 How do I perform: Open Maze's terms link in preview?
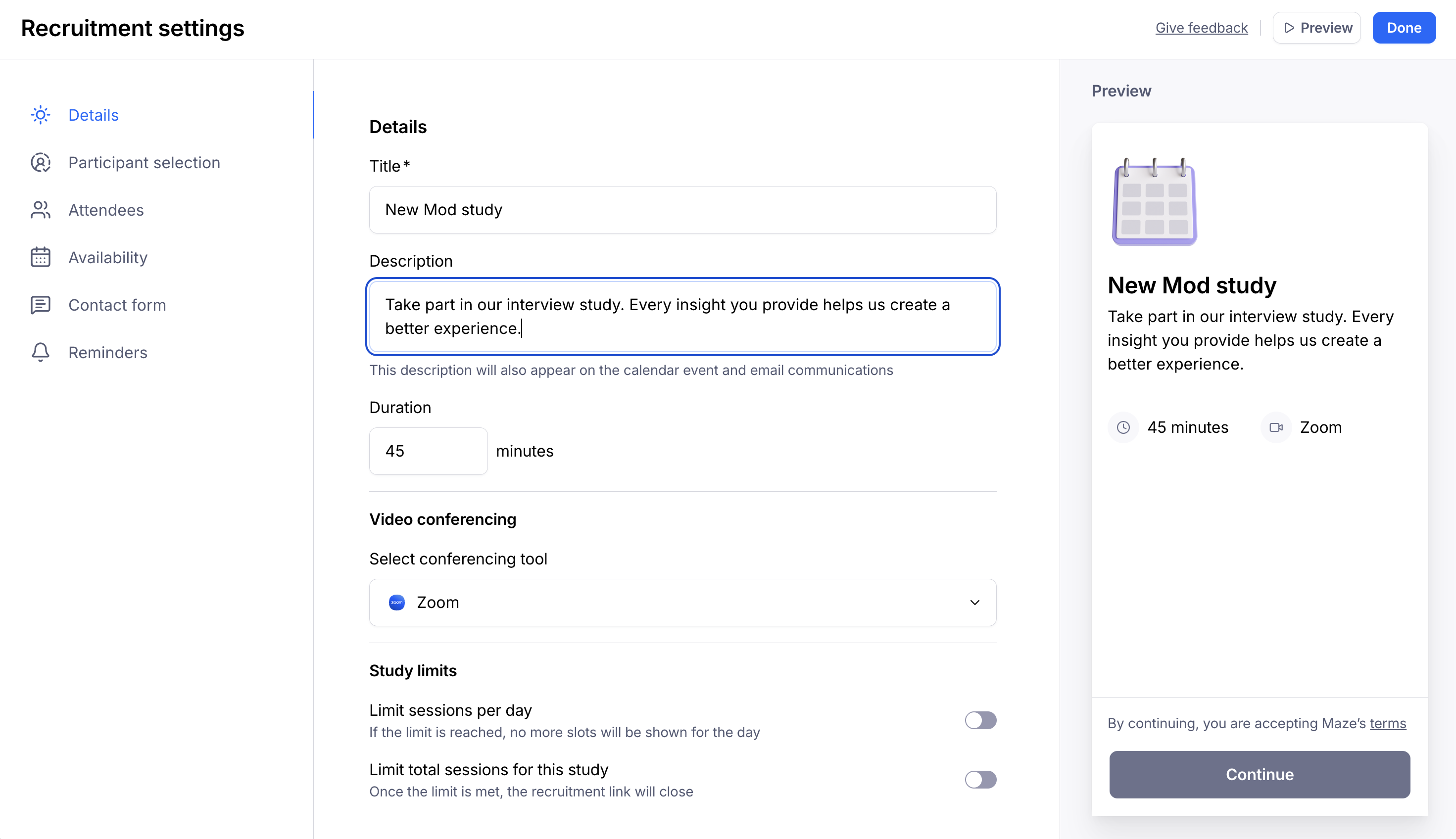tap(1387, 723)
